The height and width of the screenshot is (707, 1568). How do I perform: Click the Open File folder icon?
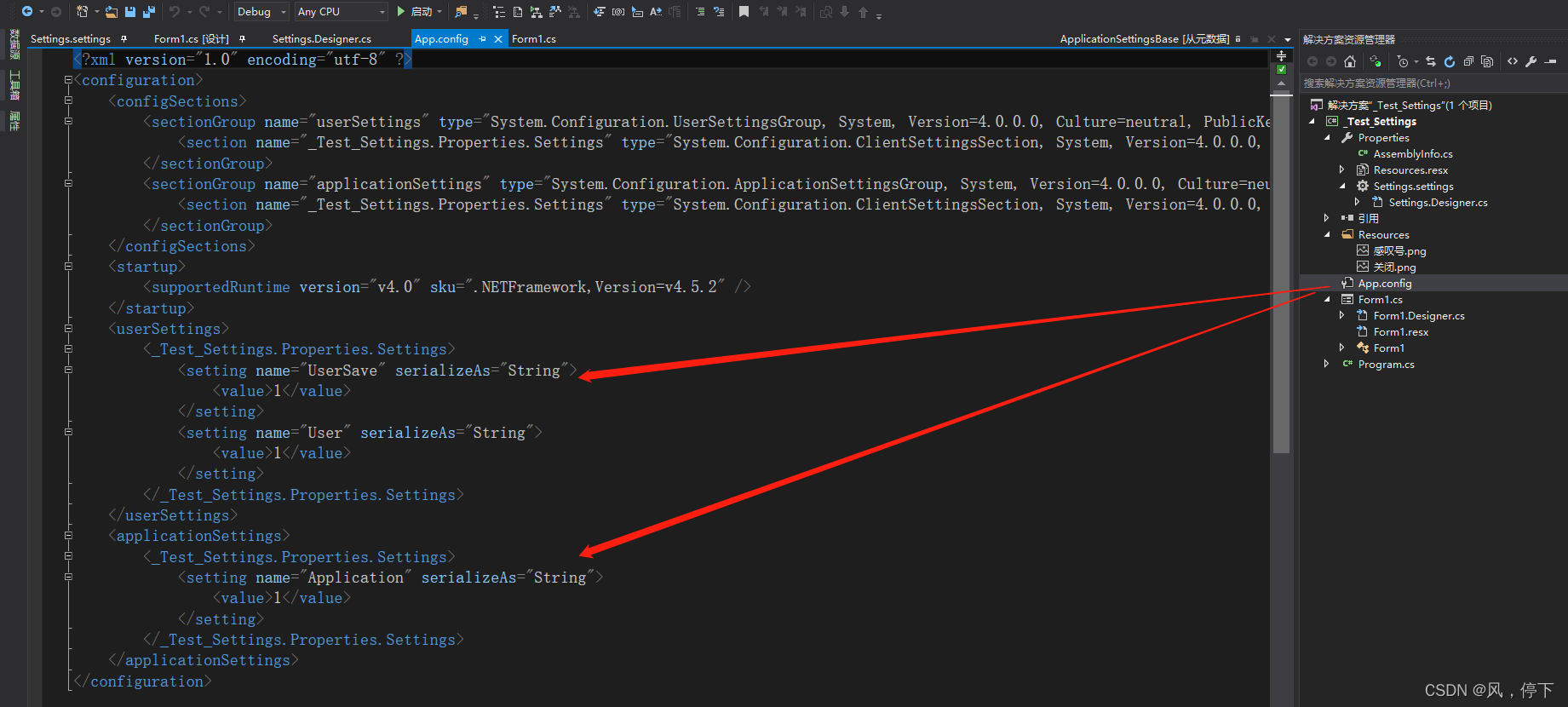[x=112, y=12]
